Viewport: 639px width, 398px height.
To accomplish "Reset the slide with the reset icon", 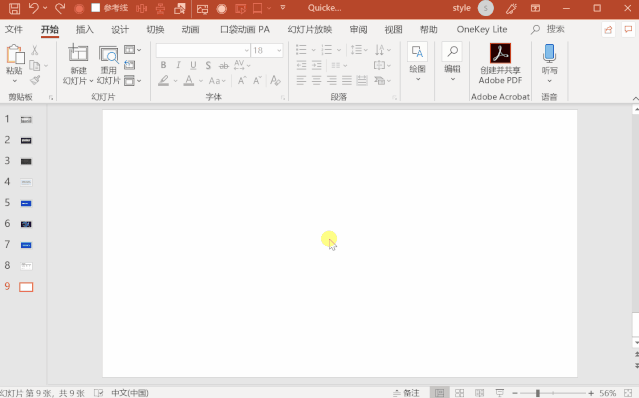I will 130,65.
